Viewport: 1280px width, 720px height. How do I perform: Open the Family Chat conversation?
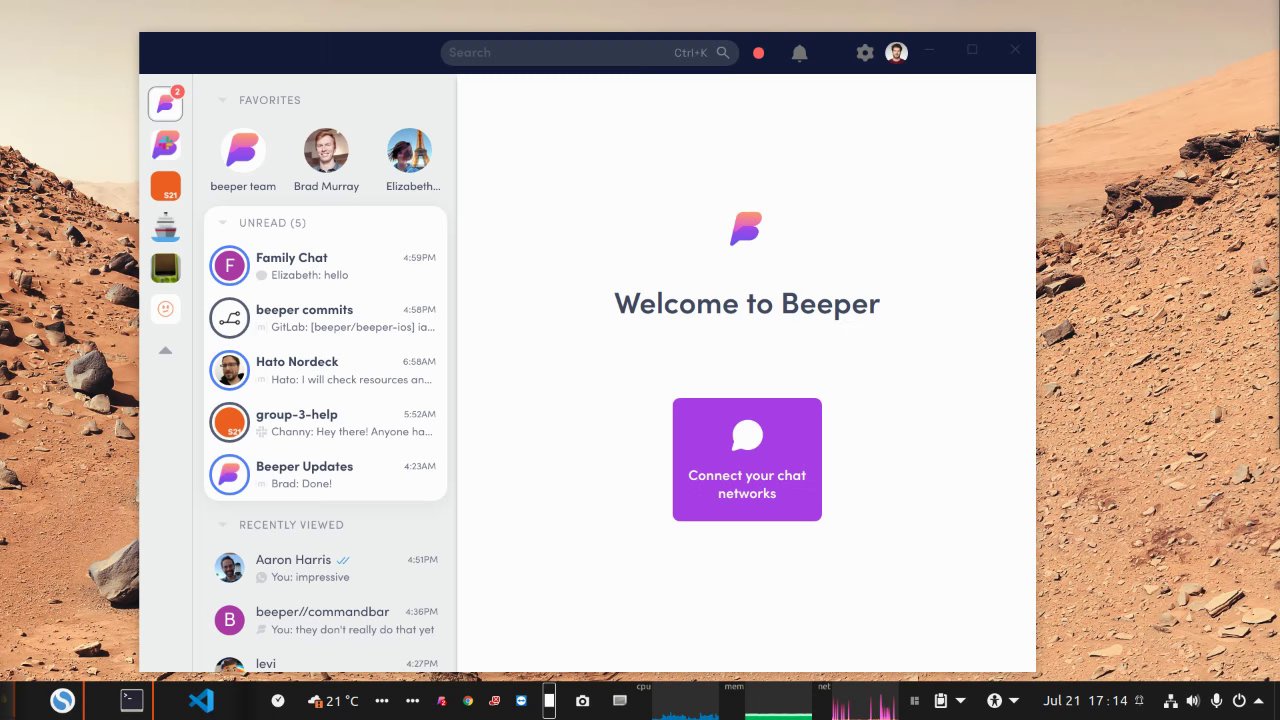(325, 266)
